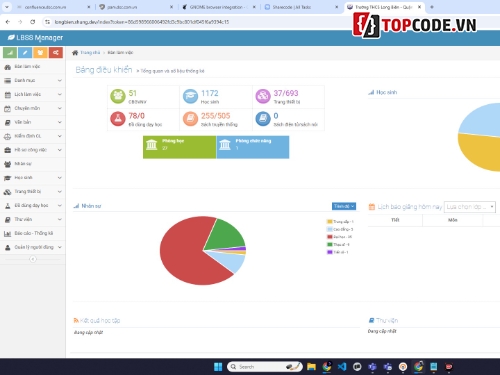500x375 pixels.
Task: Click the browser address bar URL
Action: point(142,22)
